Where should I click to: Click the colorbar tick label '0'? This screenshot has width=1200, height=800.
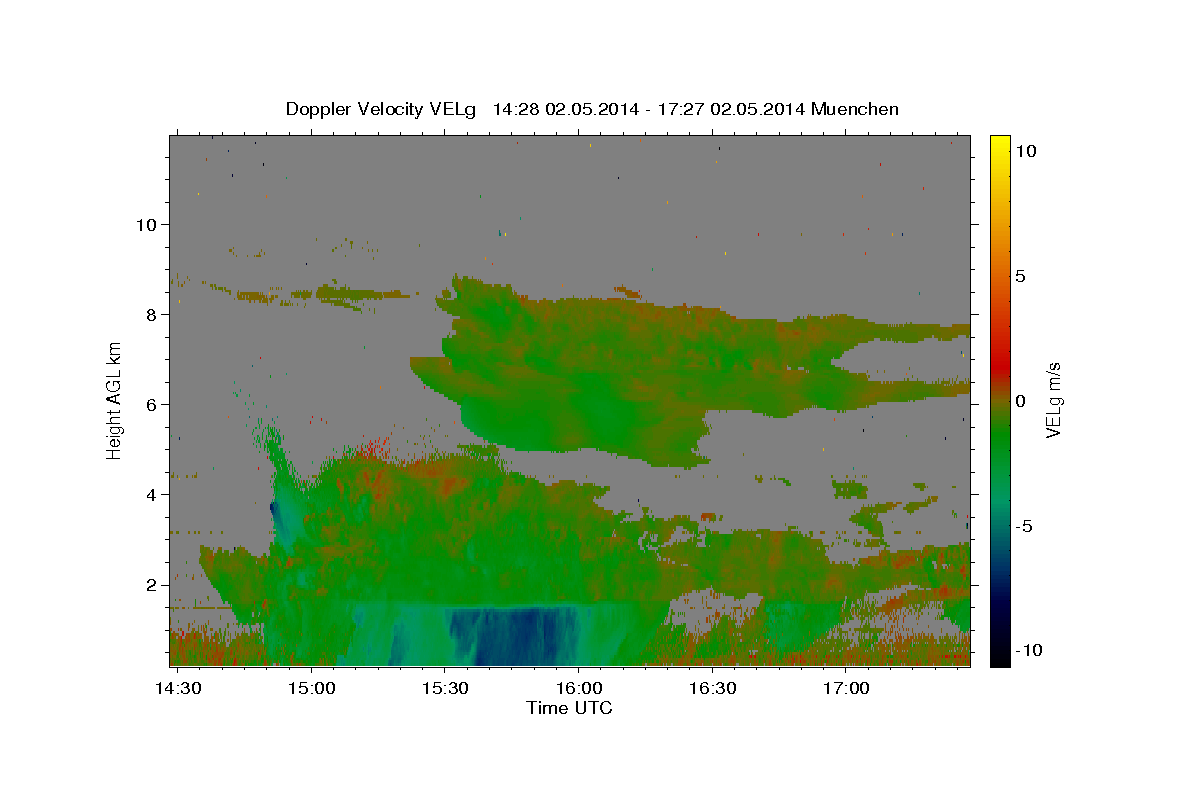[1022, 401]
